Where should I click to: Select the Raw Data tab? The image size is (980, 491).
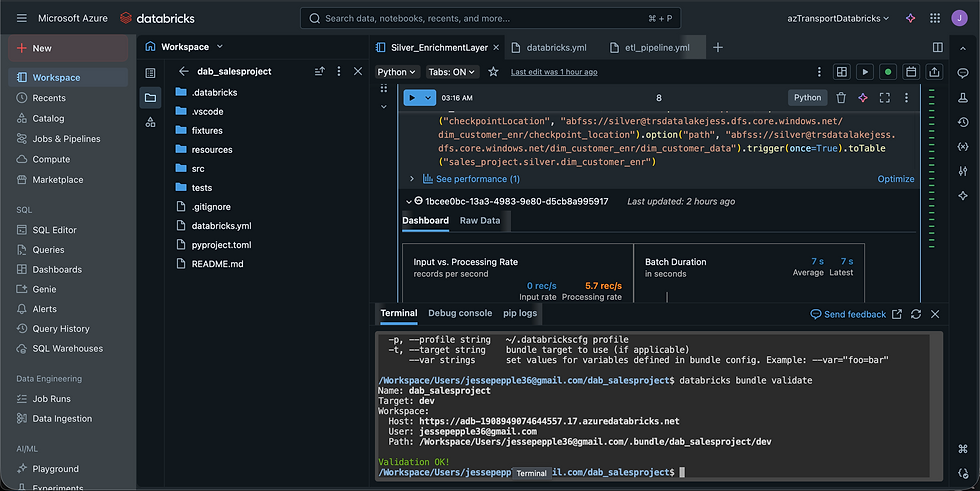click(480, 221)
